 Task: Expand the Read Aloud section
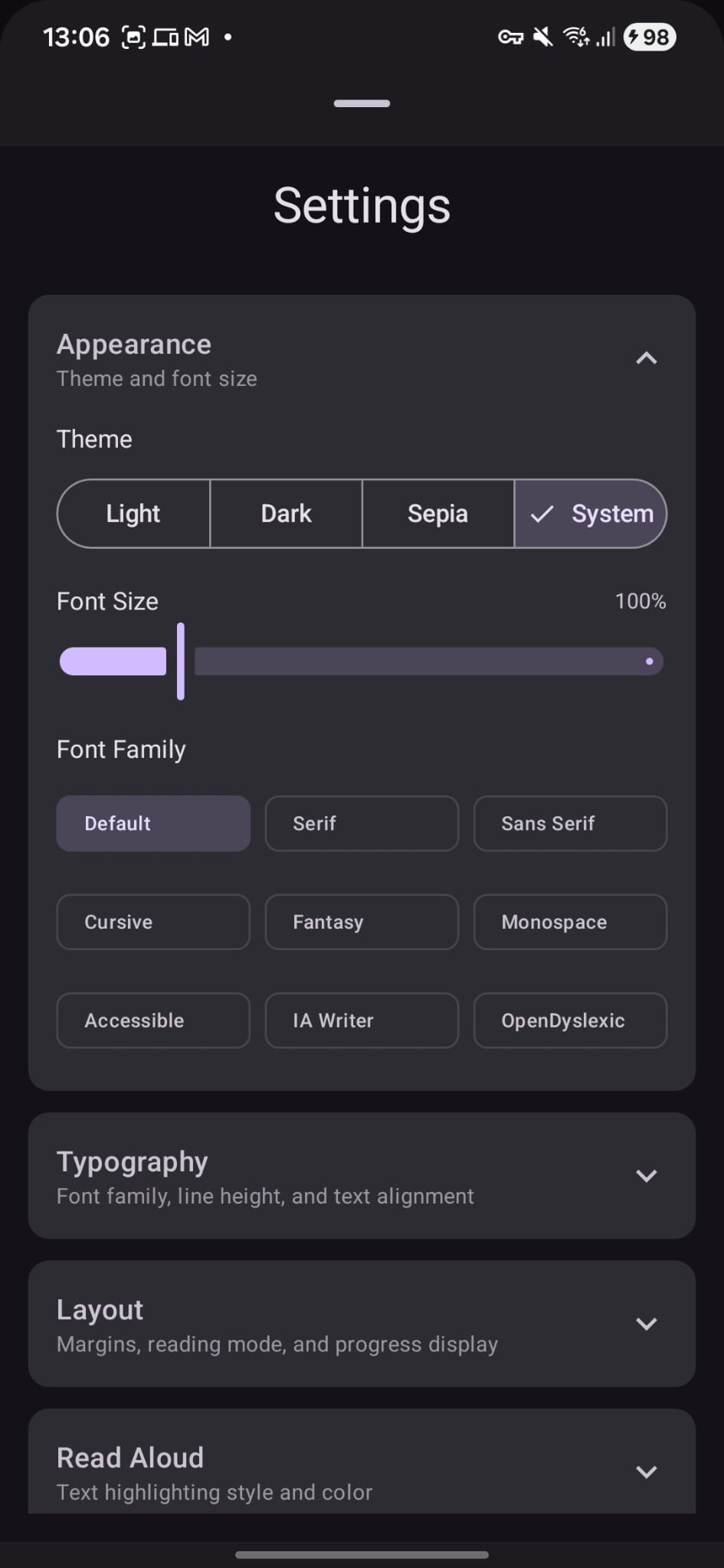pyautogui.click(x=646, y=1472)
